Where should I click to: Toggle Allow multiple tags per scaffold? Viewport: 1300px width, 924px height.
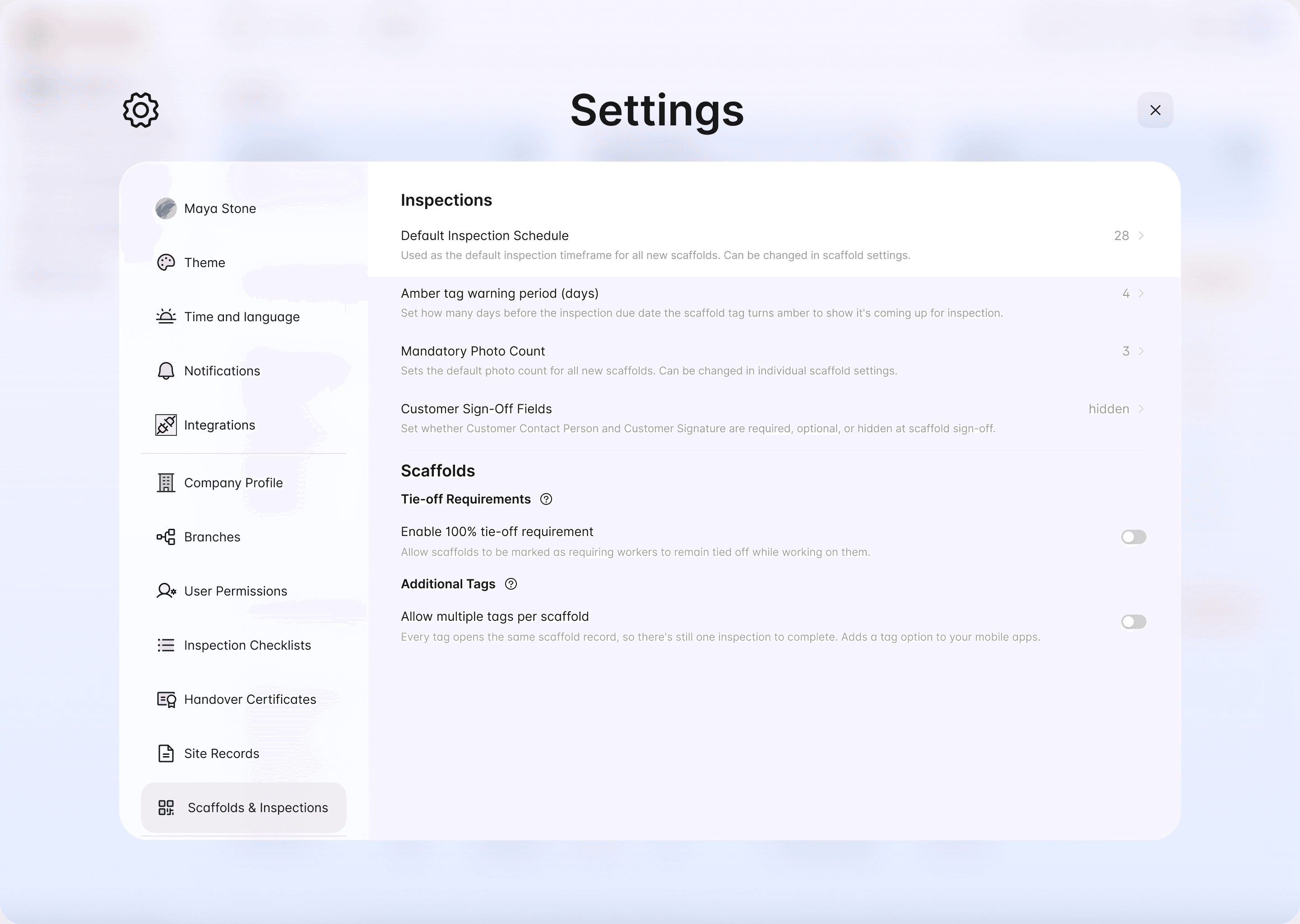coord(1133,621)
